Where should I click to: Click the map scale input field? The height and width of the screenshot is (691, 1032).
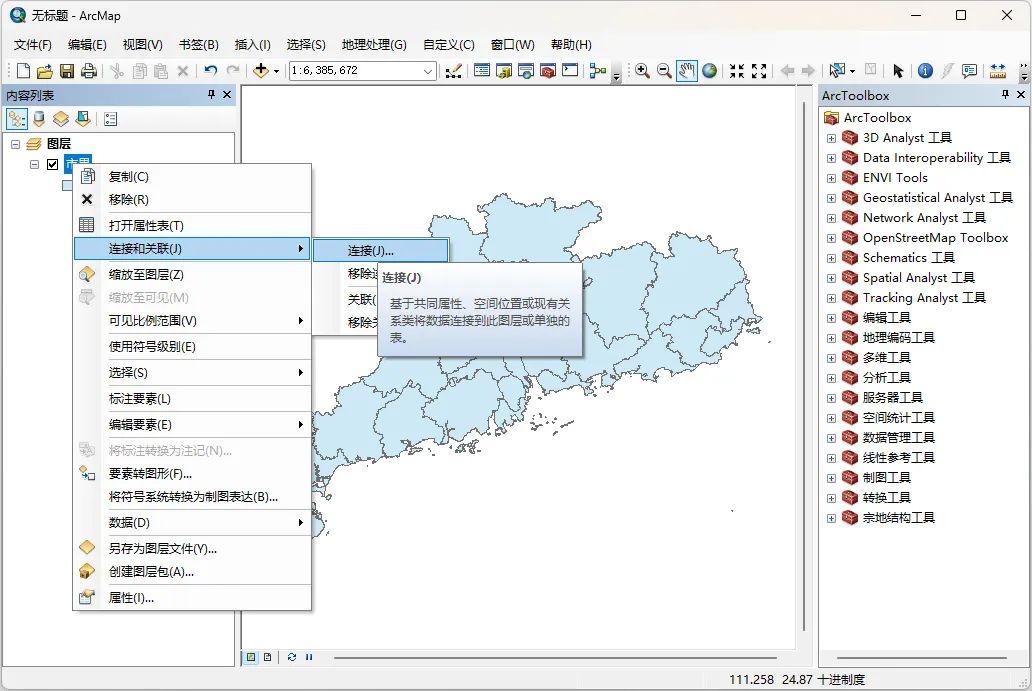click(355, 70)
